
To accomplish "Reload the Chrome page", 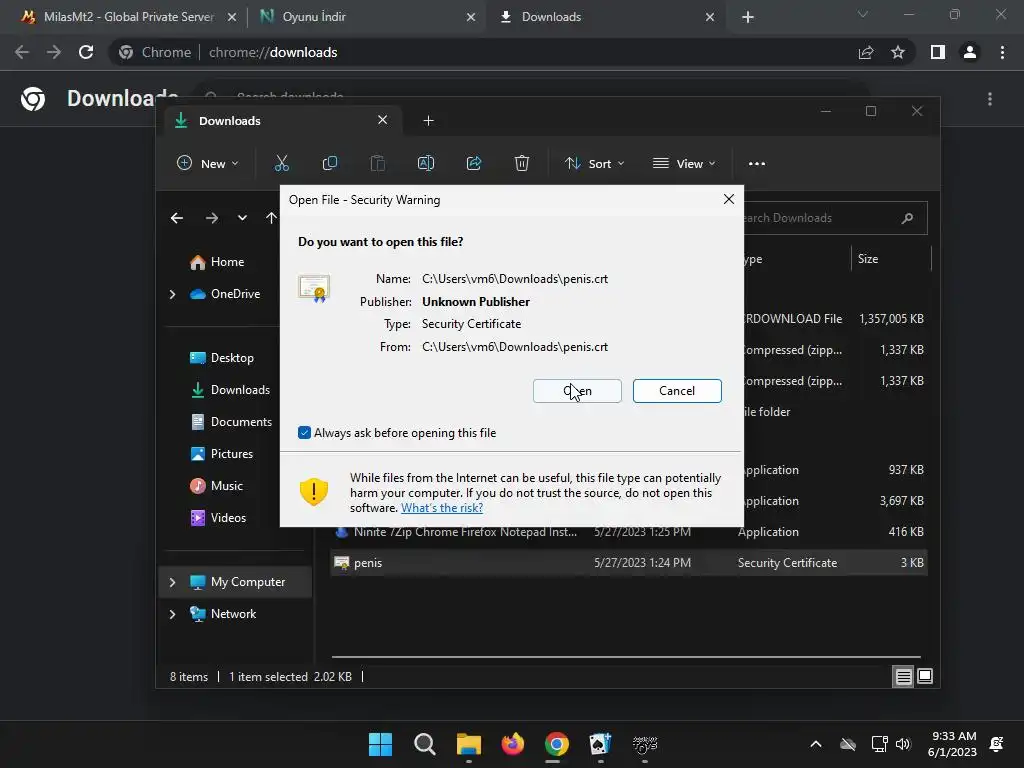I will click(x=86, y=52).
